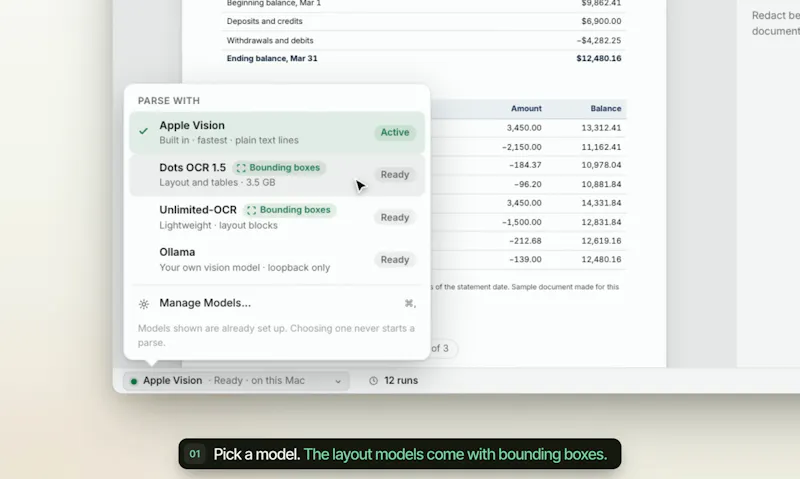This screenshot has width=800, height=479.
Task: Click Bounding boxes tag on Unlimited-OCR
Action: 289,210
